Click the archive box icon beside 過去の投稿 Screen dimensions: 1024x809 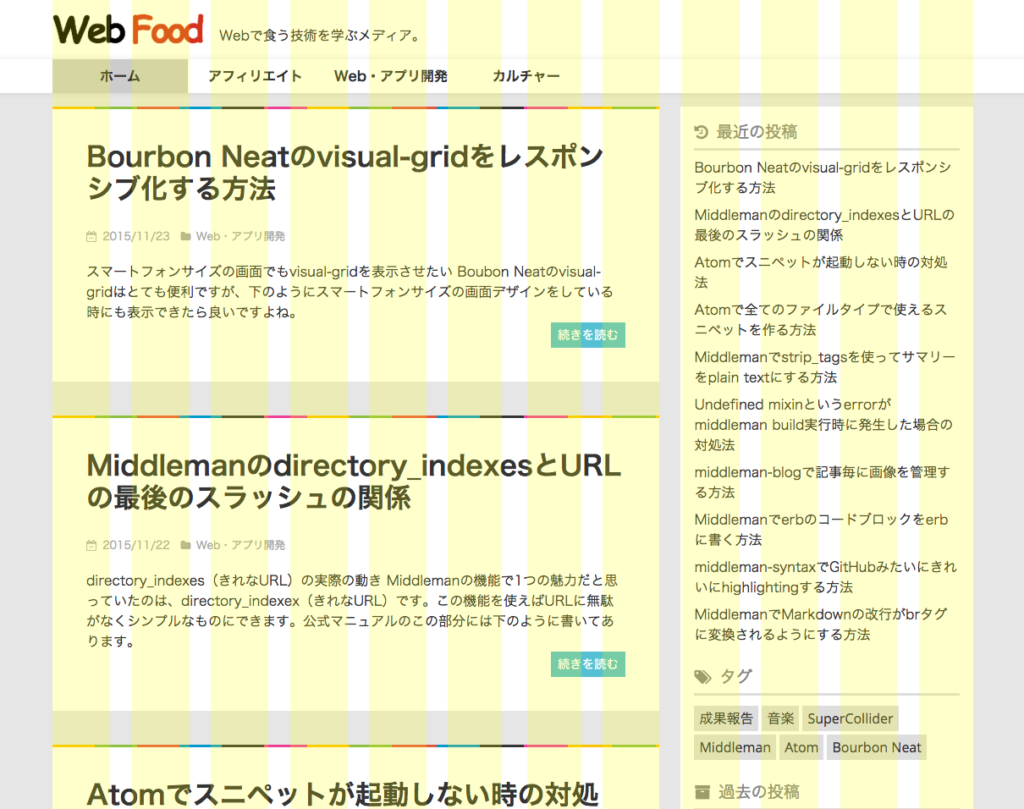pyautogui.click(x=701, y=790)
